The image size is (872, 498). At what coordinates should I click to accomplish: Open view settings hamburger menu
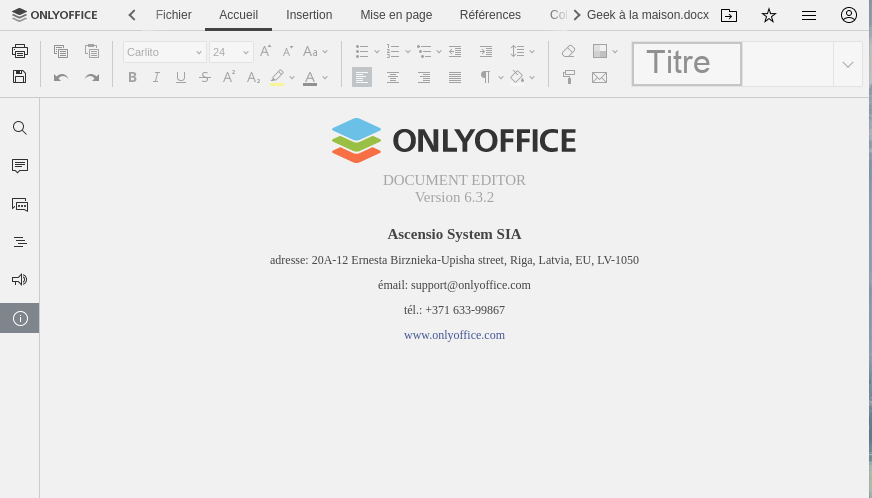pyautogui.click(x=809, y=15)
